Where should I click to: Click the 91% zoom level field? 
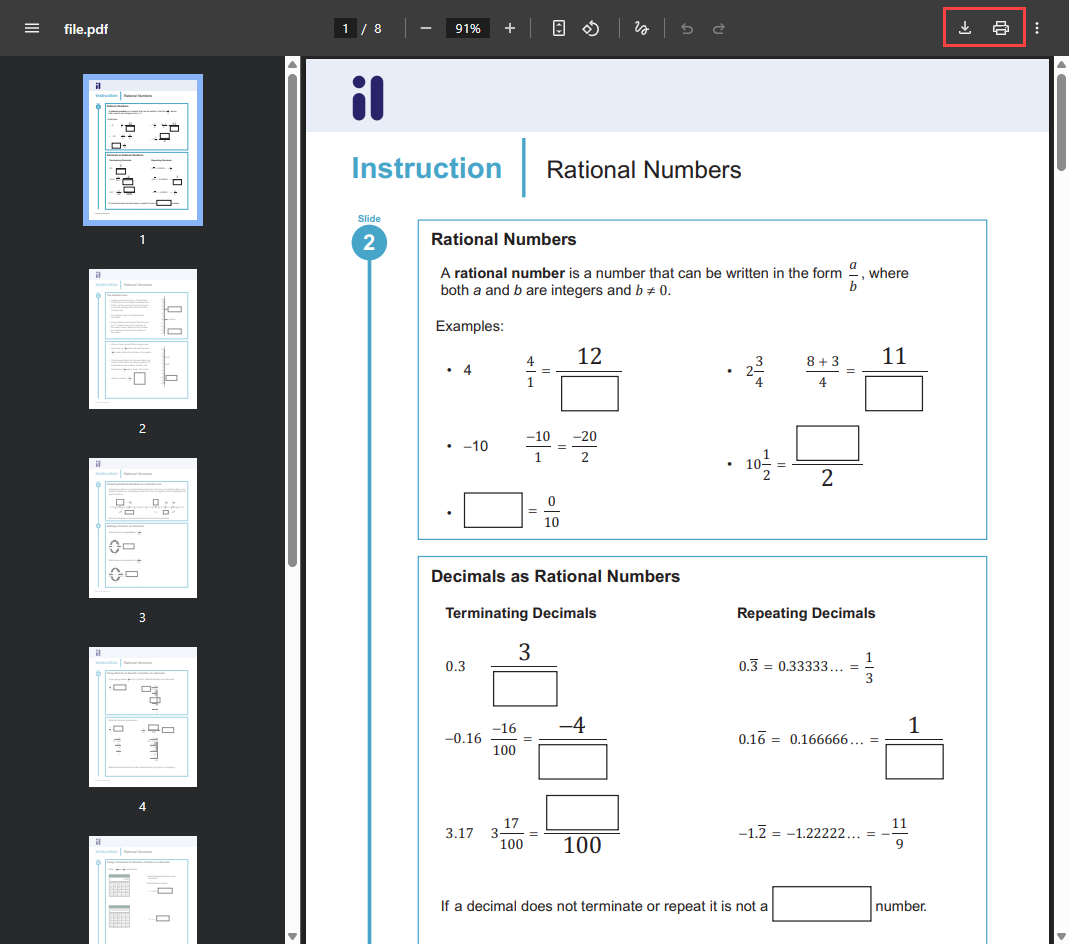(468, 29)
